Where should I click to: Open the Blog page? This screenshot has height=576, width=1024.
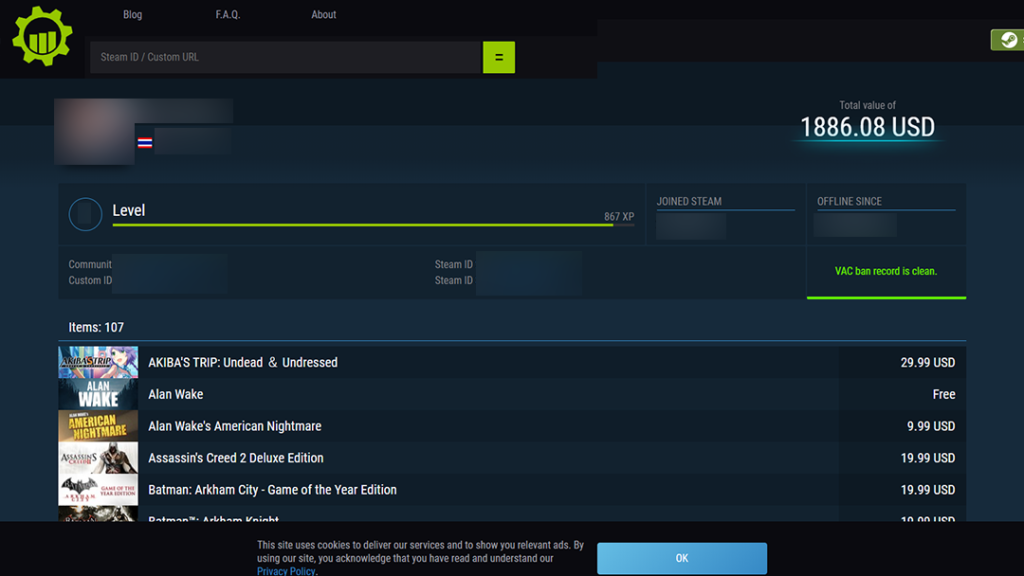pos(133,14)
